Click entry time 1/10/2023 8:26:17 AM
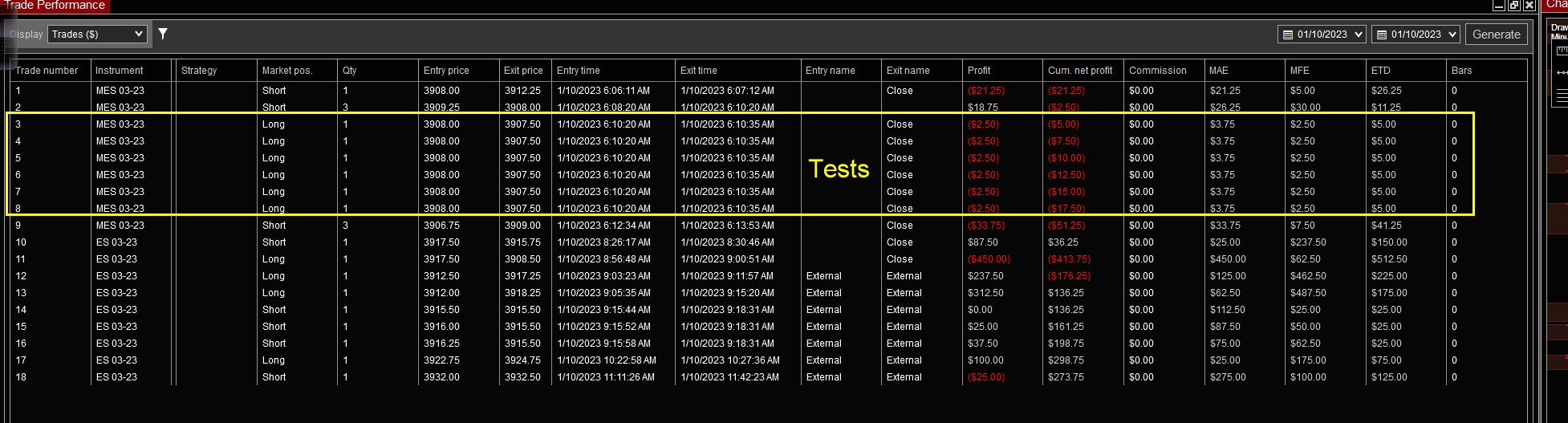1568x423 pixels. click(603, 242)
